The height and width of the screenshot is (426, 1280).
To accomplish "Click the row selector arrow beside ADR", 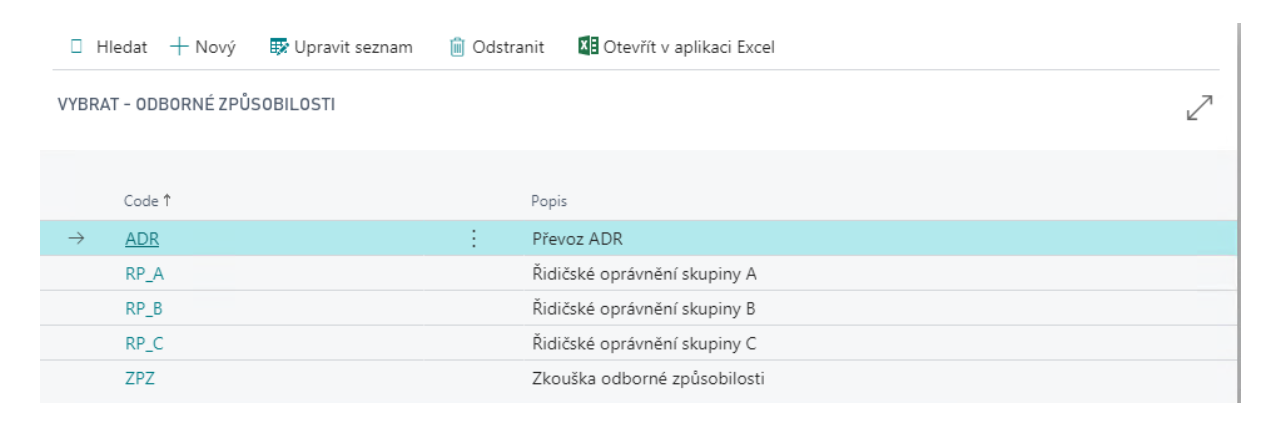I will [73, 238].
